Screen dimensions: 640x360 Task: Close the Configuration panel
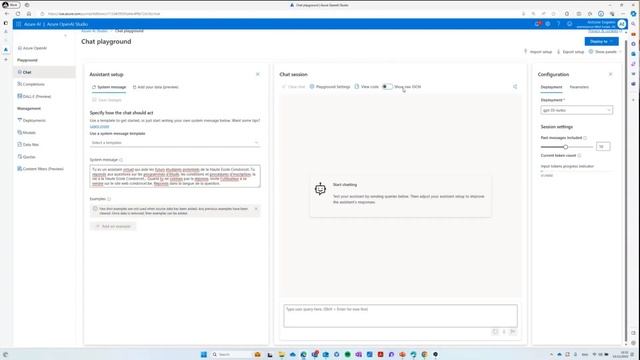(x=611, y=74)
